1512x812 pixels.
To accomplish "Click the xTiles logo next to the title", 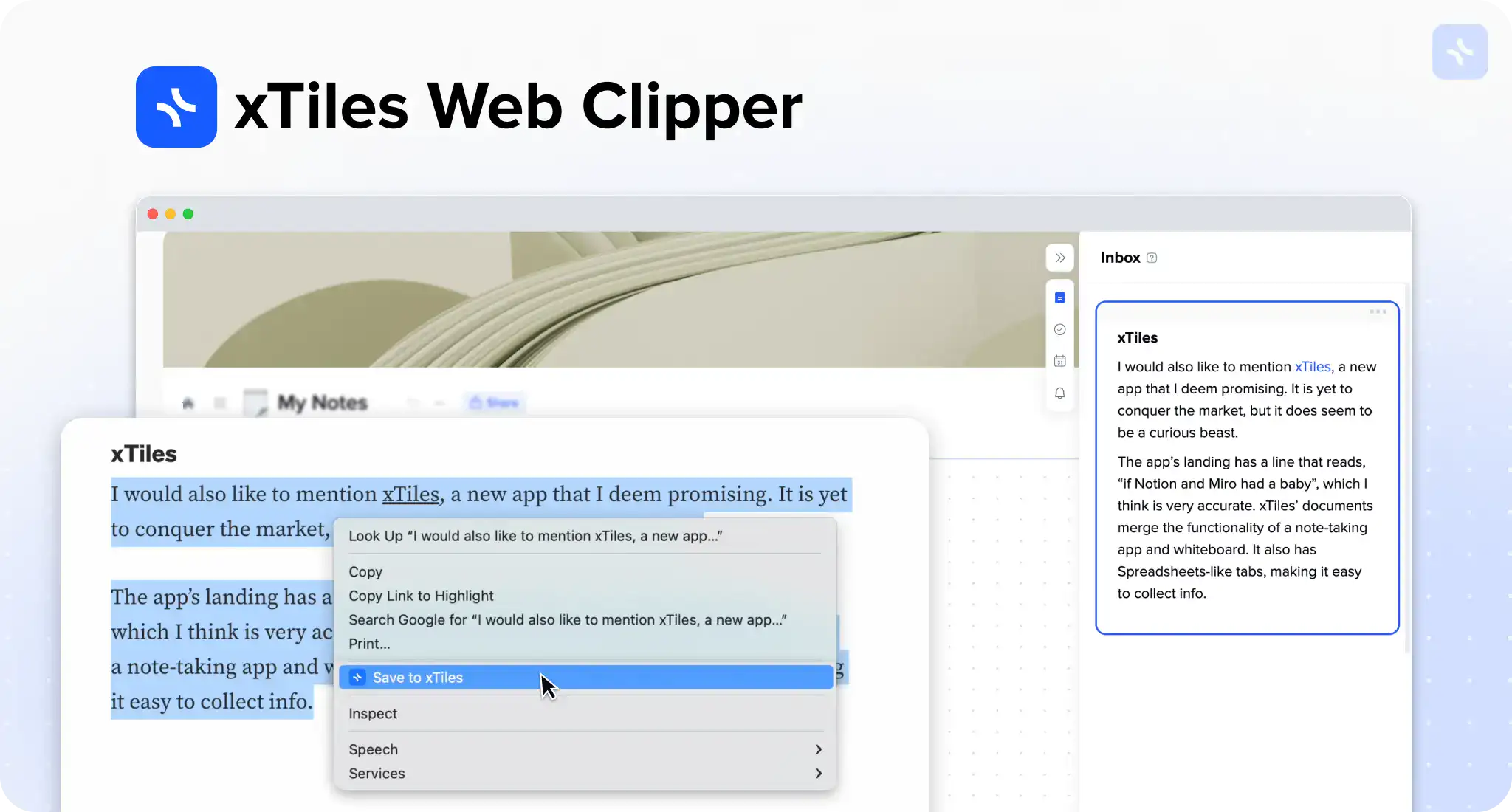I will (x=176, y=107).
